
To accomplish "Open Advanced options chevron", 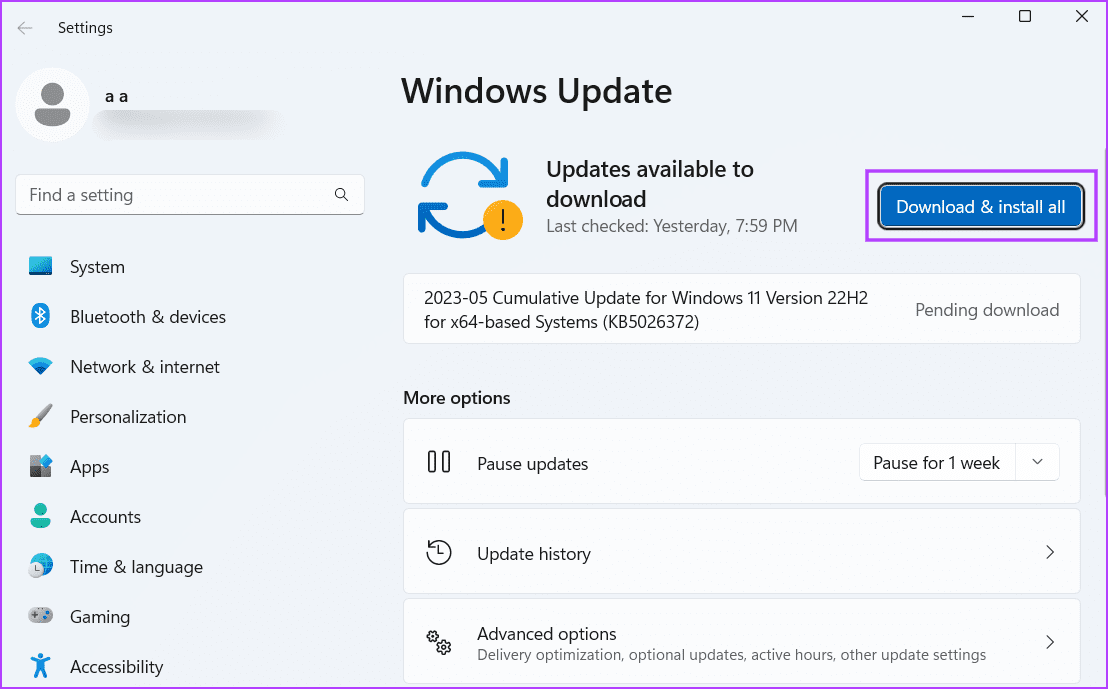I will coord(1050,642).
